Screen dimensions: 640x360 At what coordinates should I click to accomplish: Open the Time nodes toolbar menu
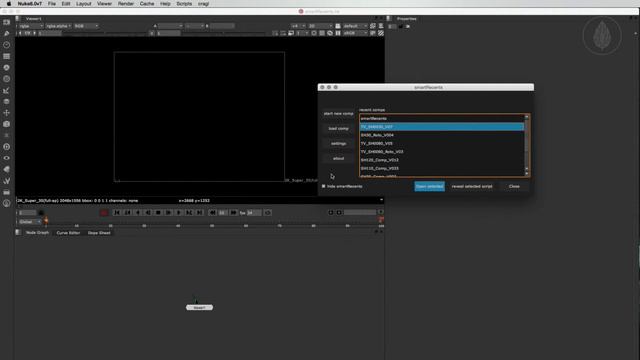[7, 45]
